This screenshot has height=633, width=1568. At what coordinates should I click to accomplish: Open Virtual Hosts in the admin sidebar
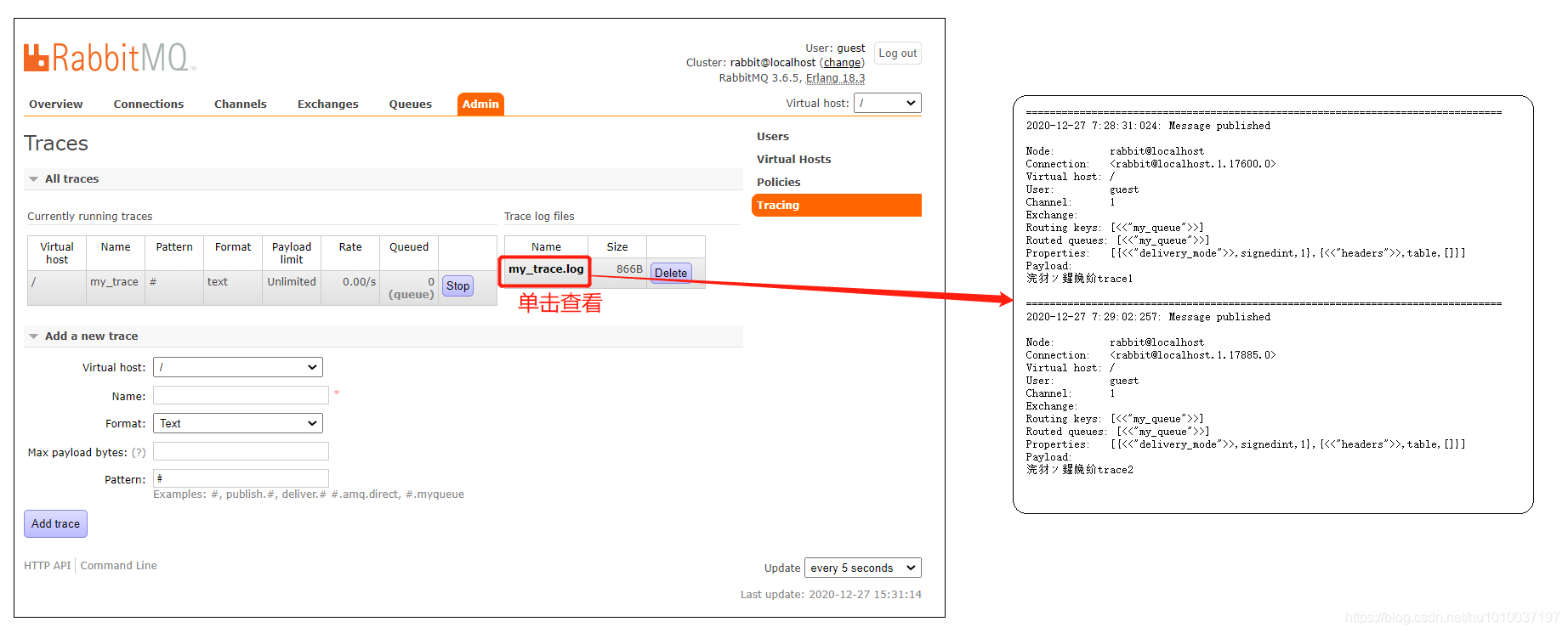click(793, 159)
